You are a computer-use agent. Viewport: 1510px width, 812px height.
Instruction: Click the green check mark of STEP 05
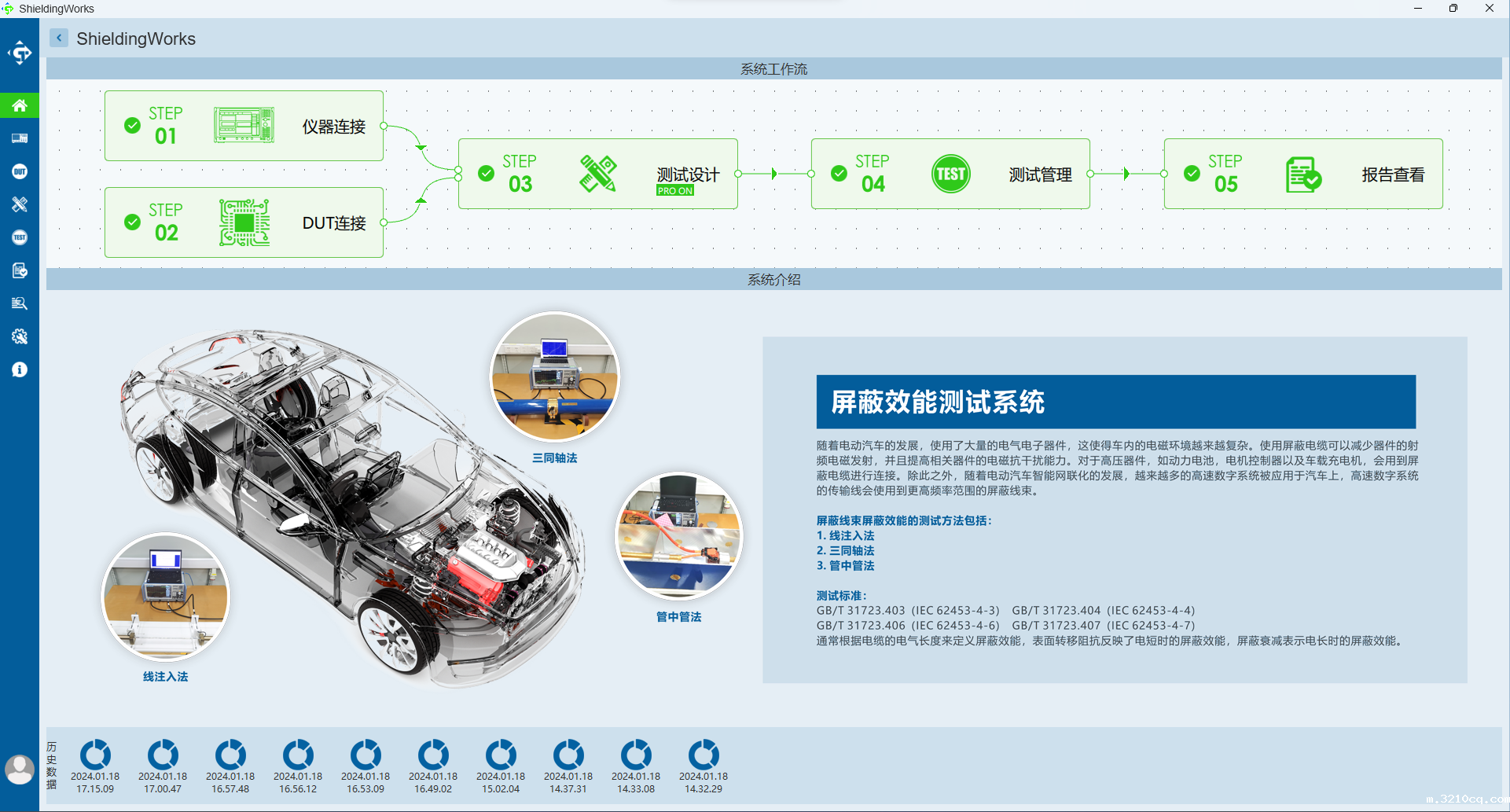(x=1192, y=174)
